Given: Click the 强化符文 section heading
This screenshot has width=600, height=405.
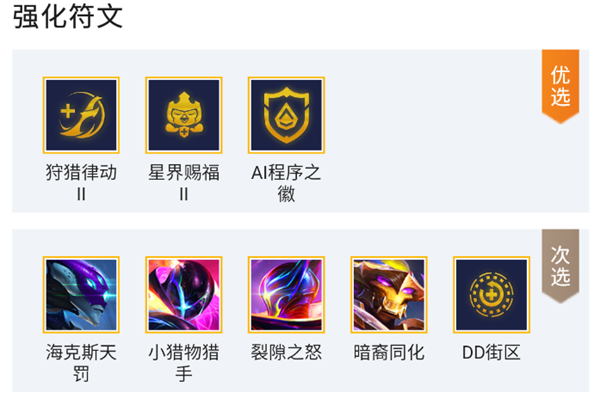Looking at the screenshot, I should pos(68,17).
